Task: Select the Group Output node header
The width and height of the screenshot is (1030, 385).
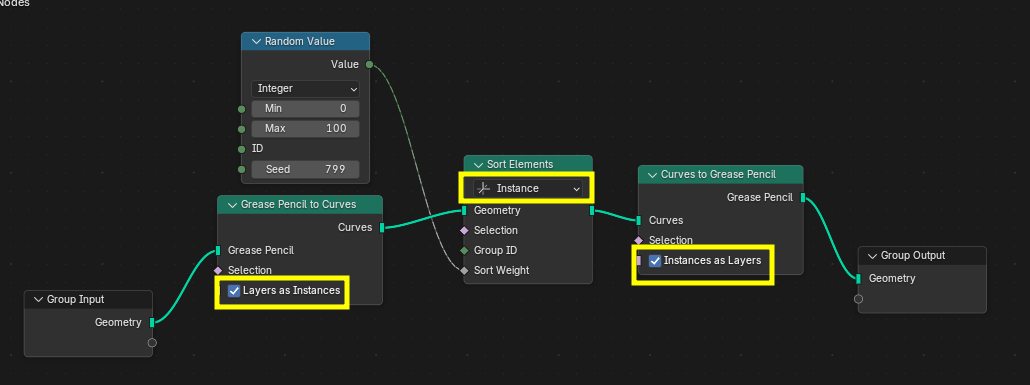Action: coord(922,256)
